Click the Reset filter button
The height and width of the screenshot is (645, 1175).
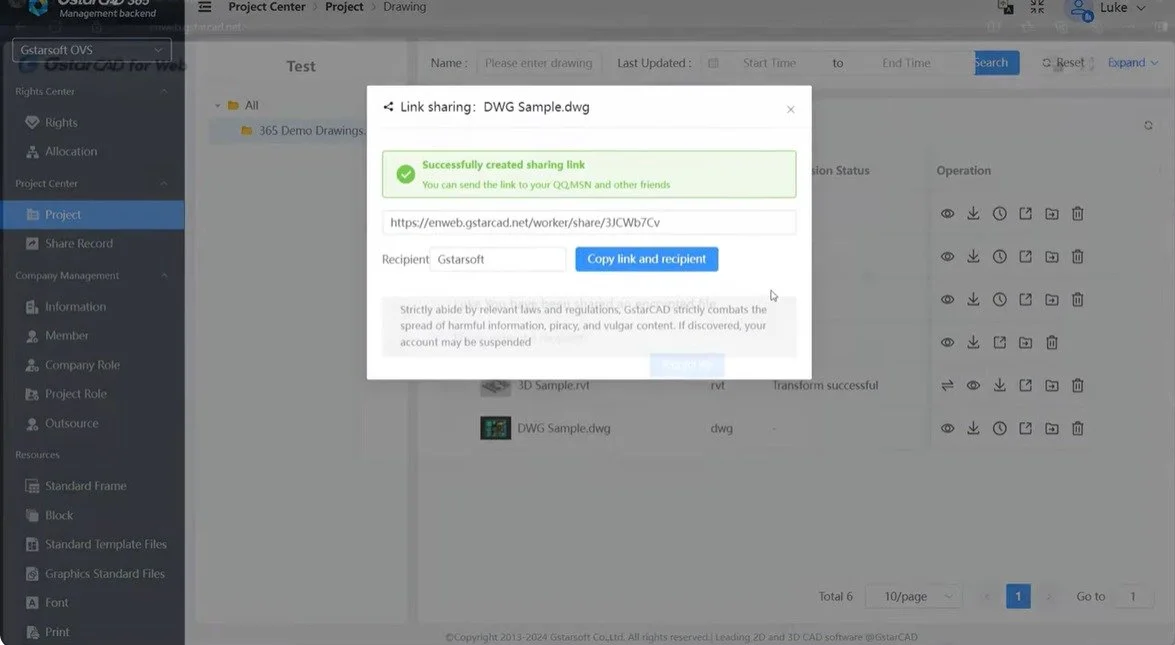(x=1063, y=63)
